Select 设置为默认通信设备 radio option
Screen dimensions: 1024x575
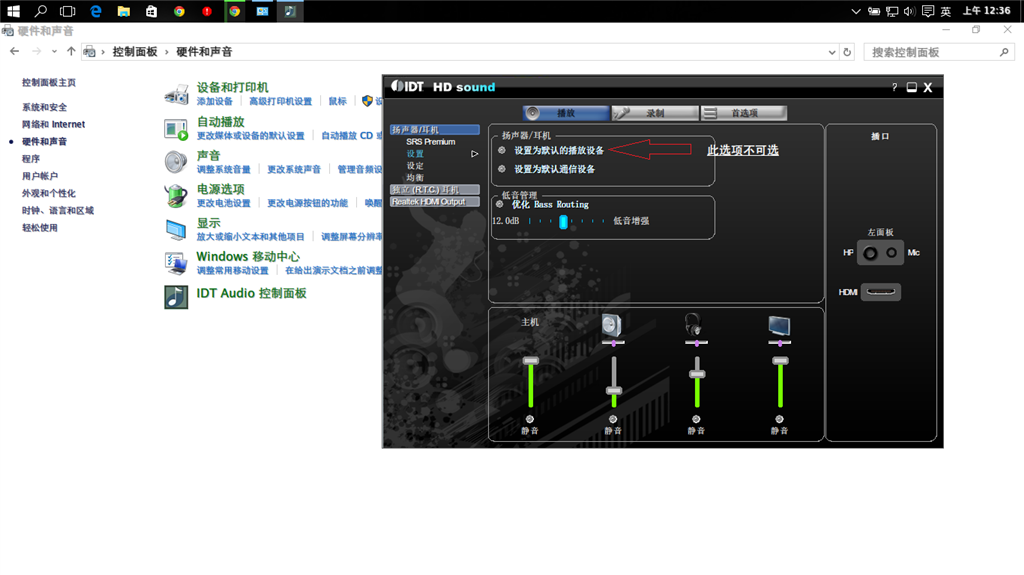(x=502, y=169)
